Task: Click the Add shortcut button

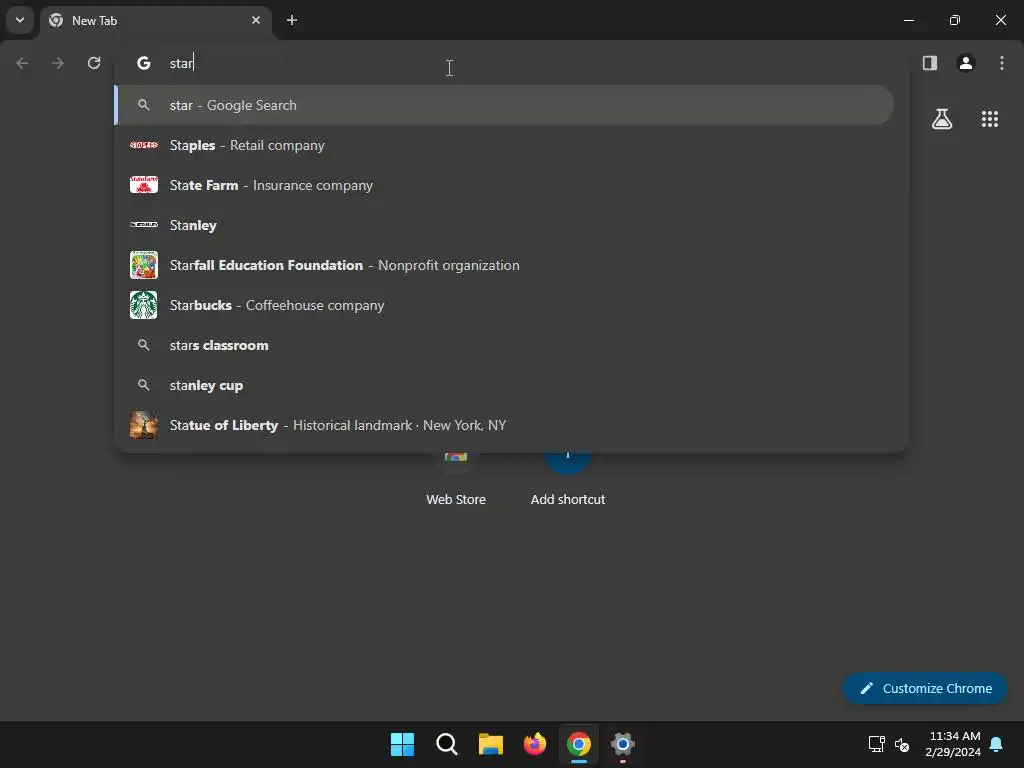Action: (568, 480)
